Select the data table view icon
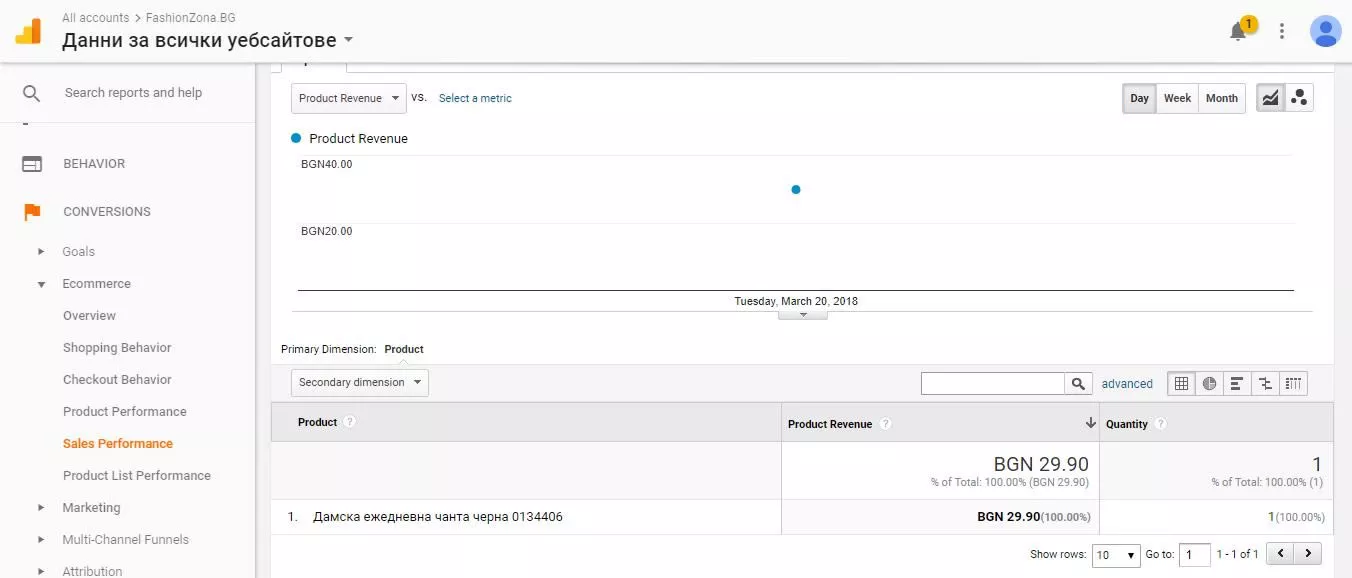This screenshot has width=1352, height=578. pos(1182,383)
